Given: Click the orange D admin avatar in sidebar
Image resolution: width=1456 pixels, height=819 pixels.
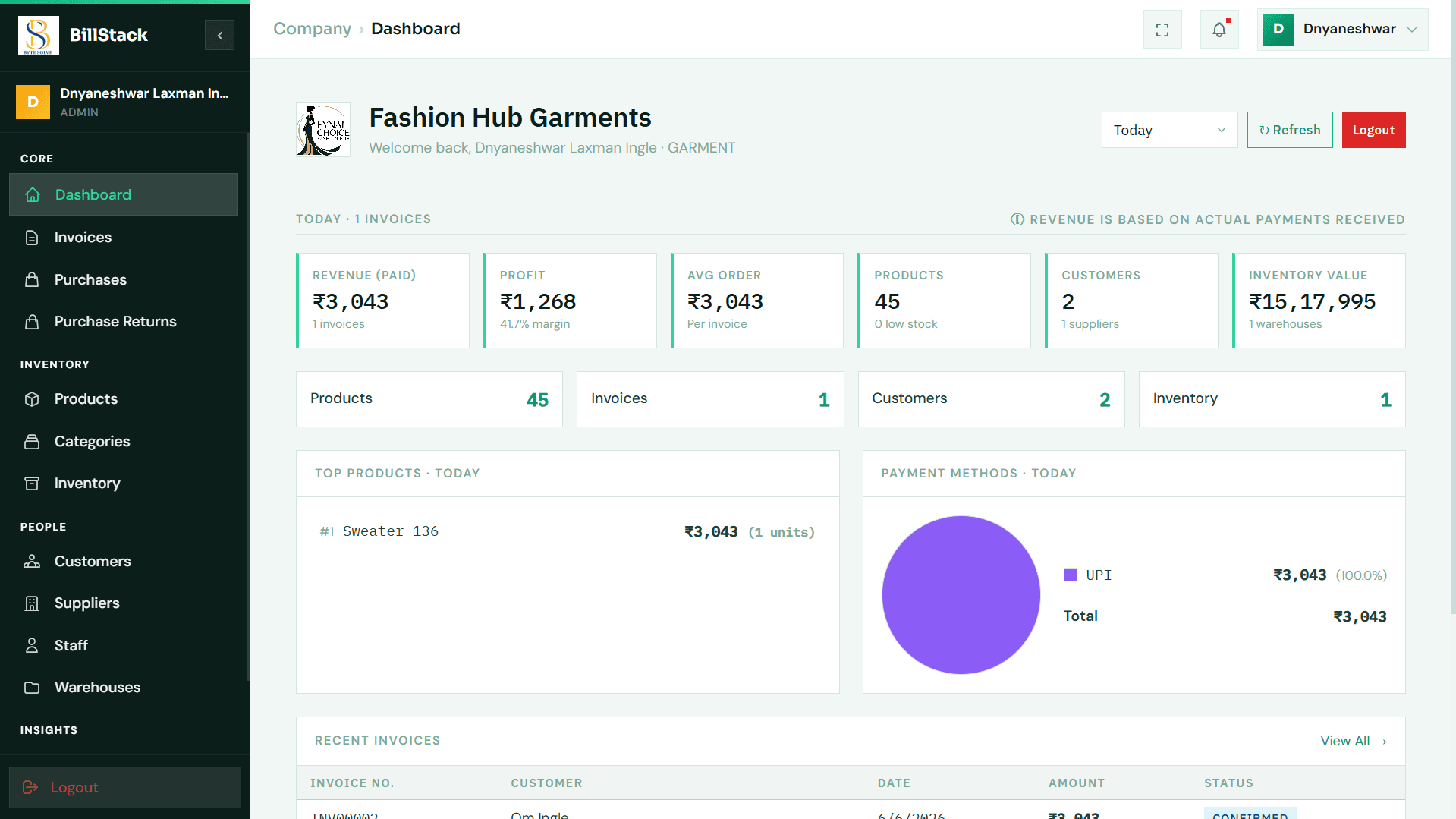Looking at the screenshot, I should [33, 102].
